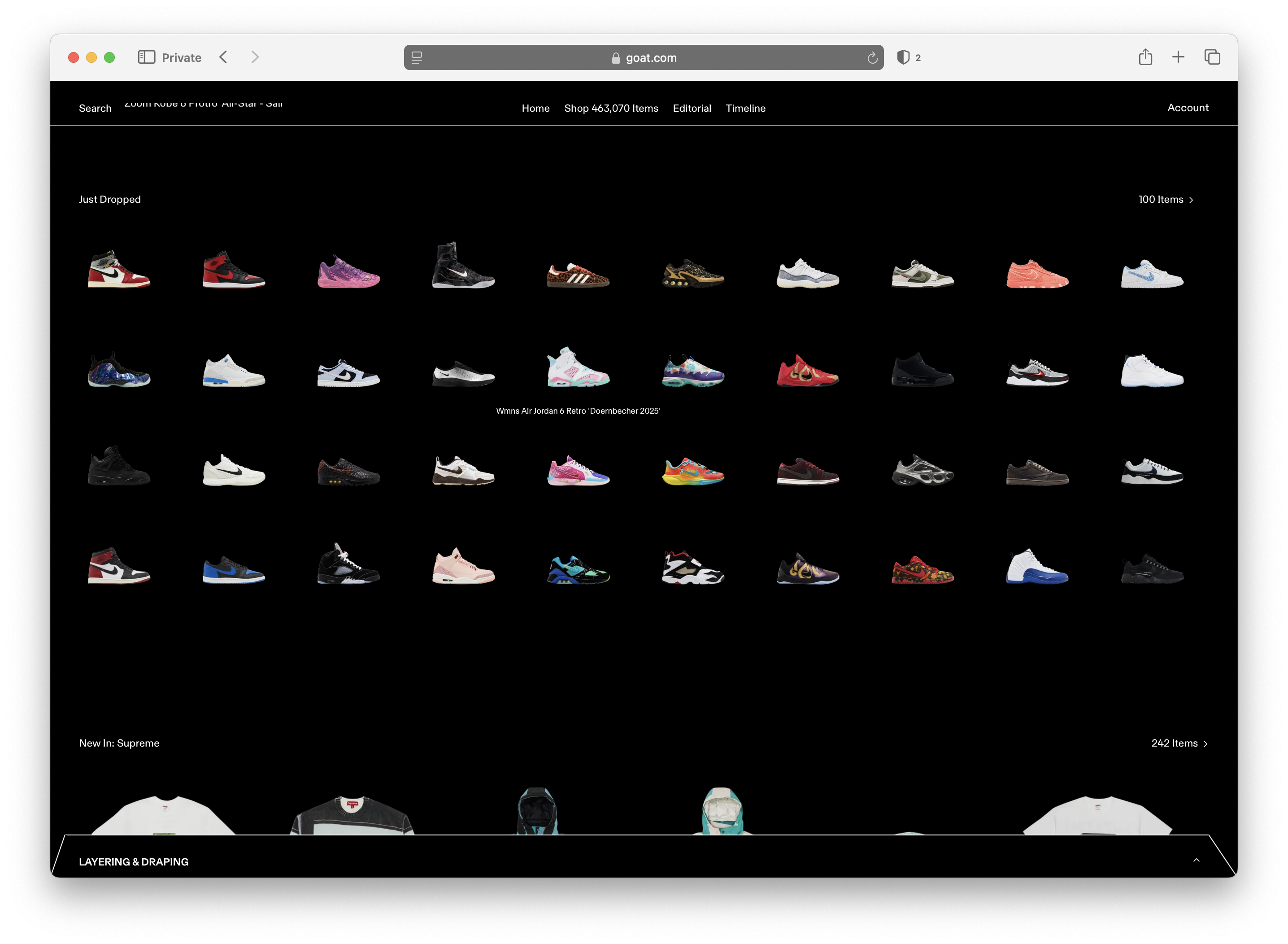Show tab overview icon
The image size is (1288, 944).
coord(1212,57)
